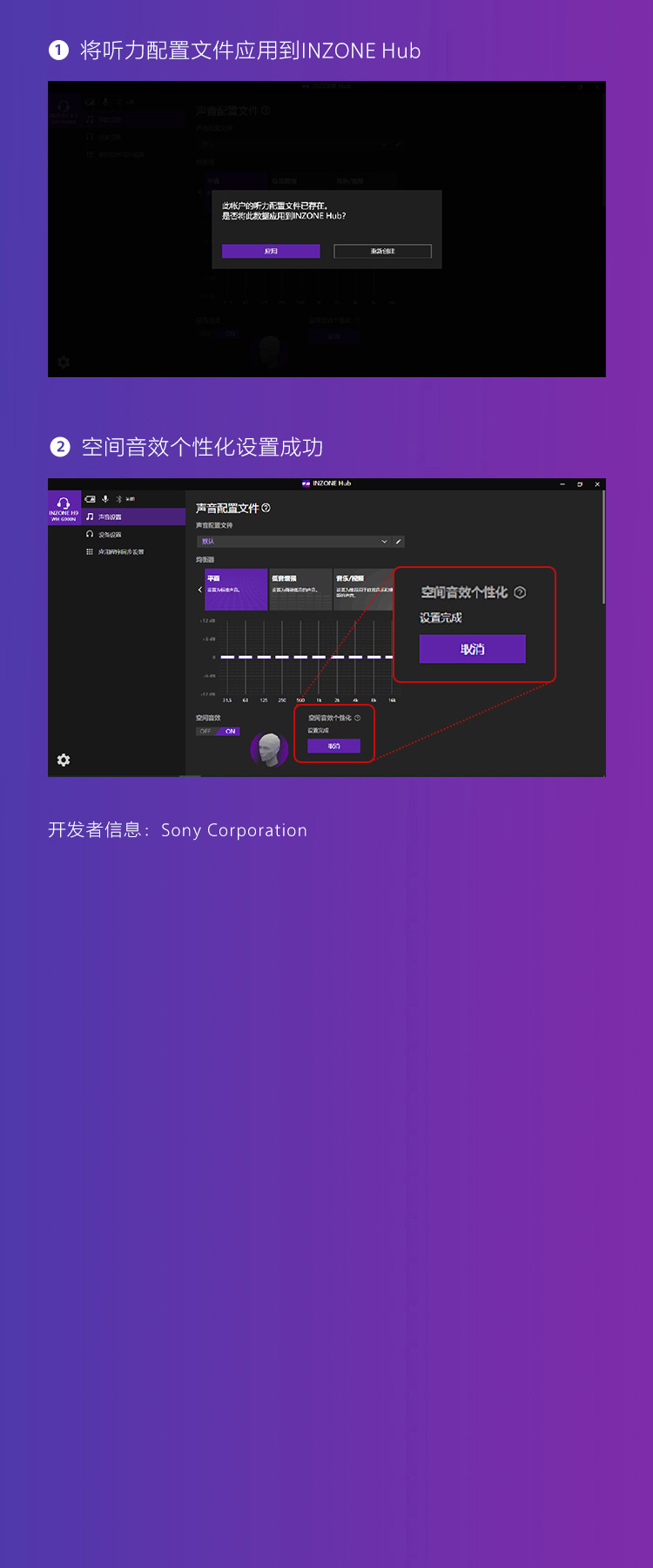Click the heading 将听力配置文件应用到INZONE Hub
Image resolution: width=653 pixels, height=1568 pixels.
click(x=251, y=51)
